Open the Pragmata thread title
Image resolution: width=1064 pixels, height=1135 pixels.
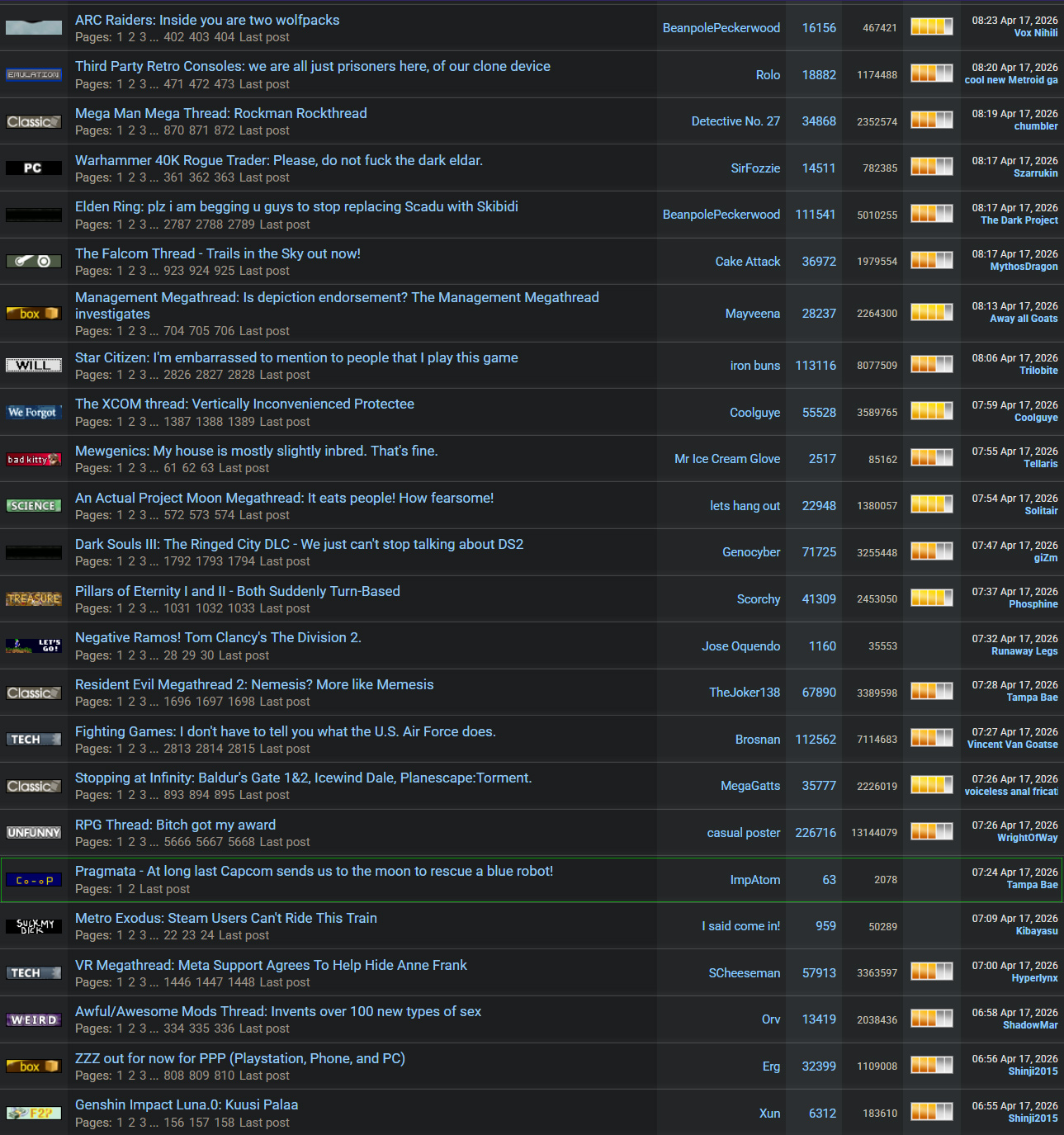click(x=314, y=871)
